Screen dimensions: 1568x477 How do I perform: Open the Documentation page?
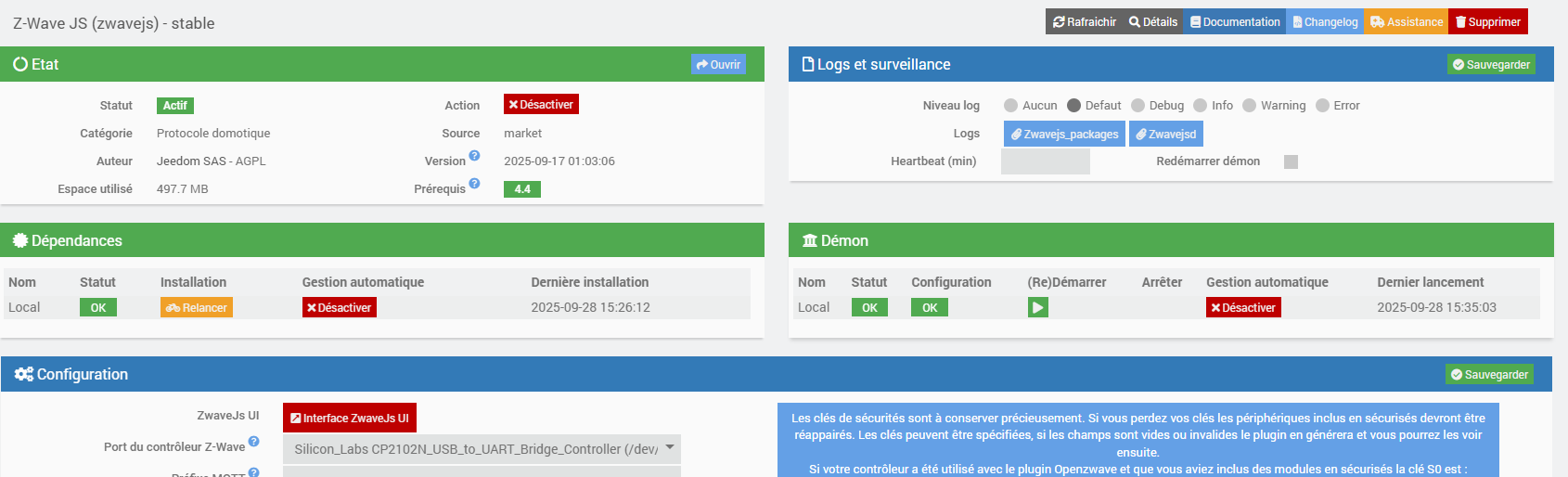click(1235, 21)
